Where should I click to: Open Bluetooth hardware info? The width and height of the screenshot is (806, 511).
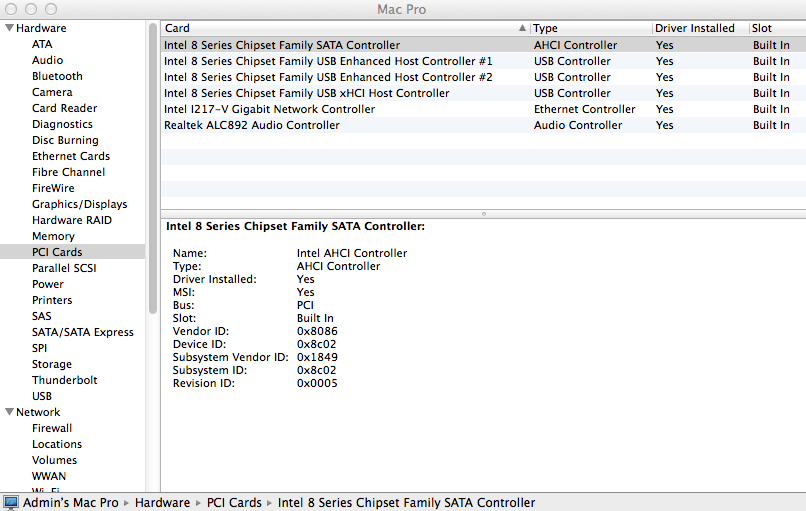click(57, 76)
